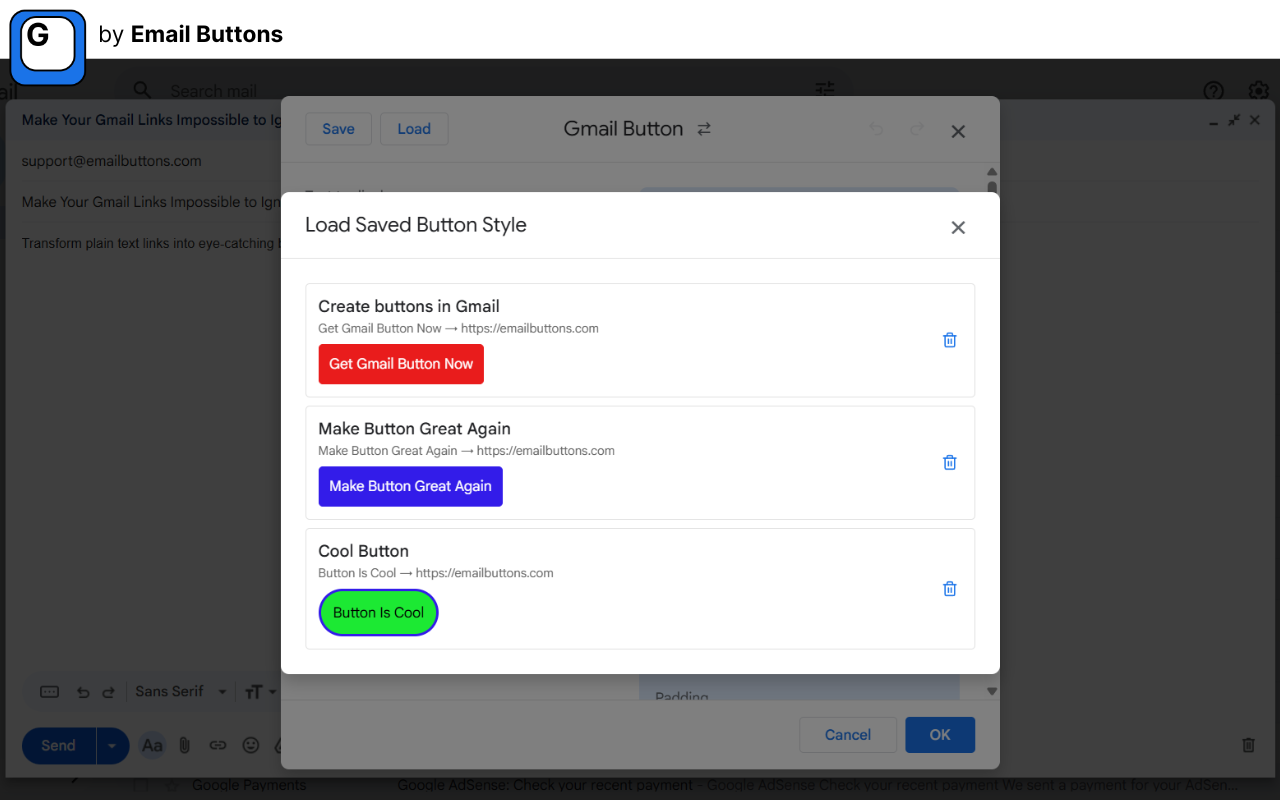Undo typing in the compose formatting bar
This screenshot has height=800, width=1280.
point(83,691)
